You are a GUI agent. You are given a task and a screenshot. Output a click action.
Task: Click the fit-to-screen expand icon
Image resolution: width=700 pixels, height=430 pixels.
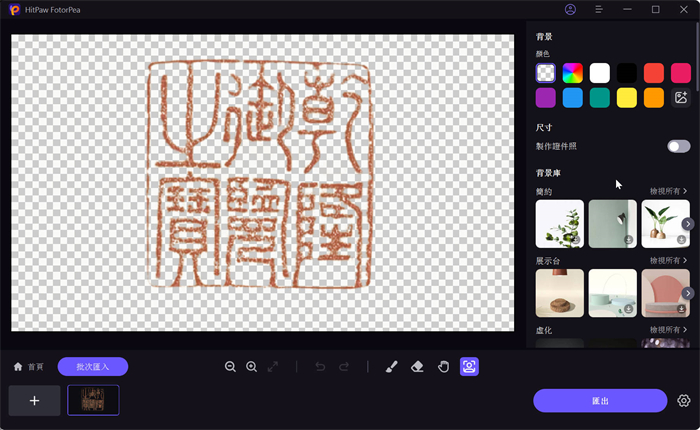click(x=273, y=367)
